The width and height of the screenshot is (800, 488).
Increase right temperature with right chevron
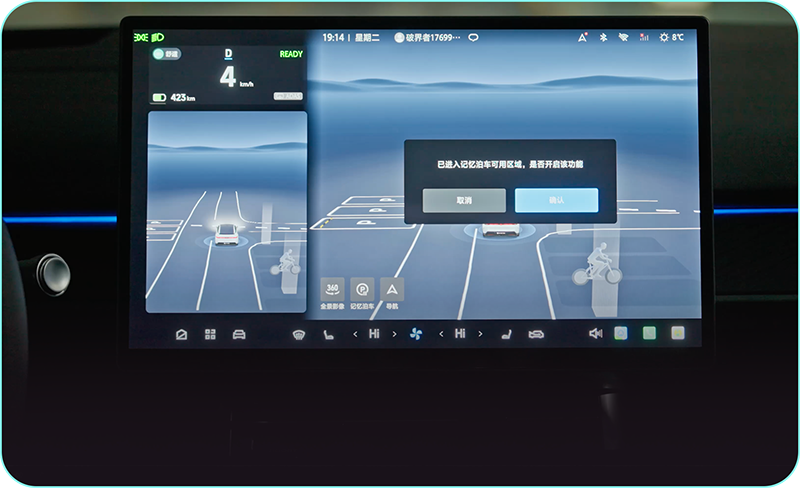479,334
